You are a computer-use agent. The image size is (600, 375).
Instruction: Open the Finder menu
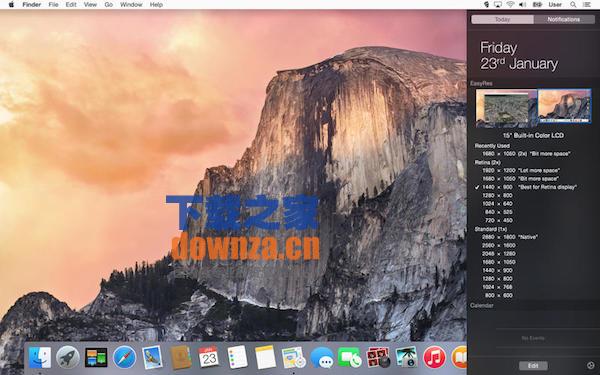click(x=32, y=5)
